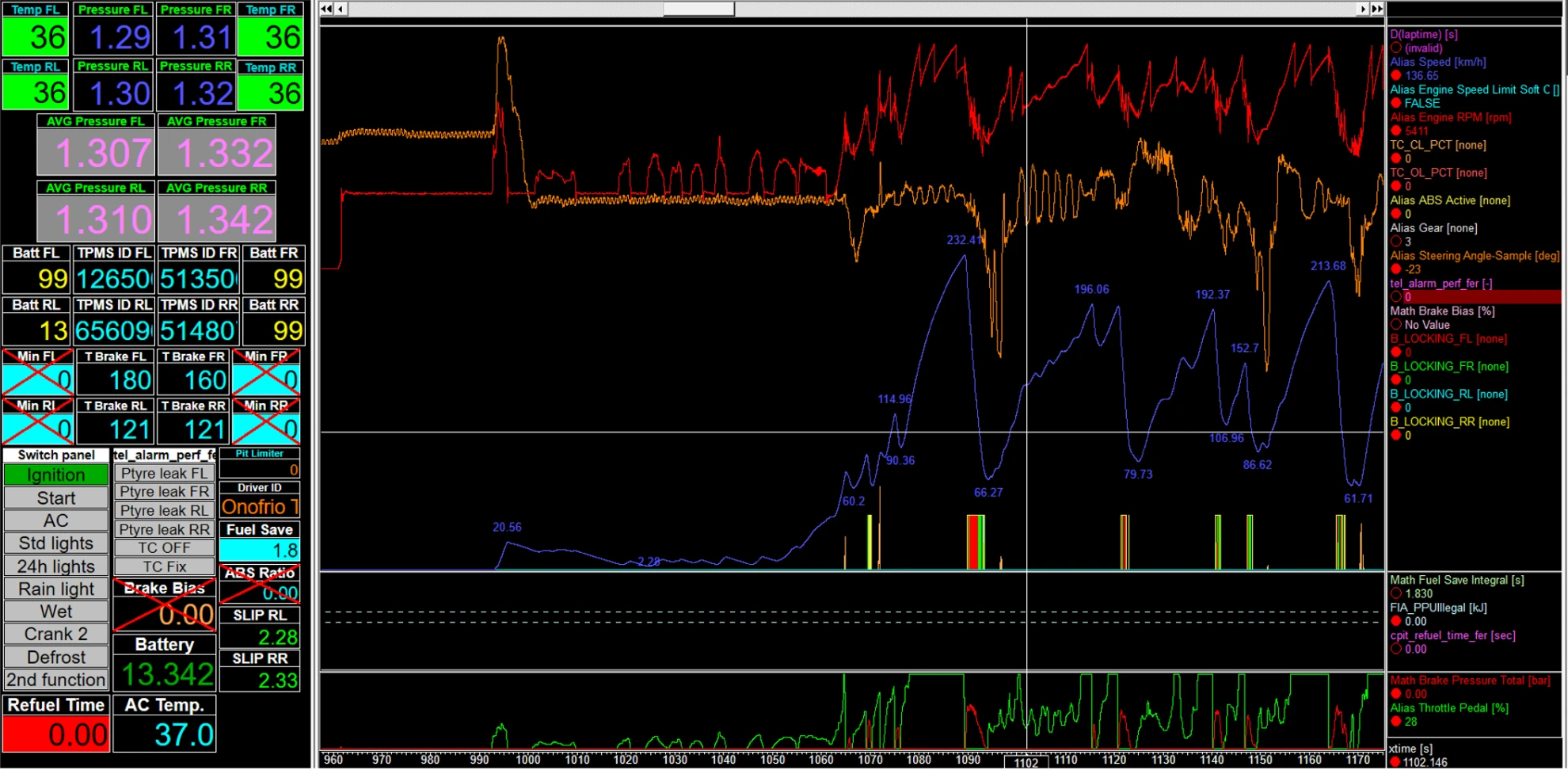
Task: Step chart left with single-left arrow
Action: (340, 9)
